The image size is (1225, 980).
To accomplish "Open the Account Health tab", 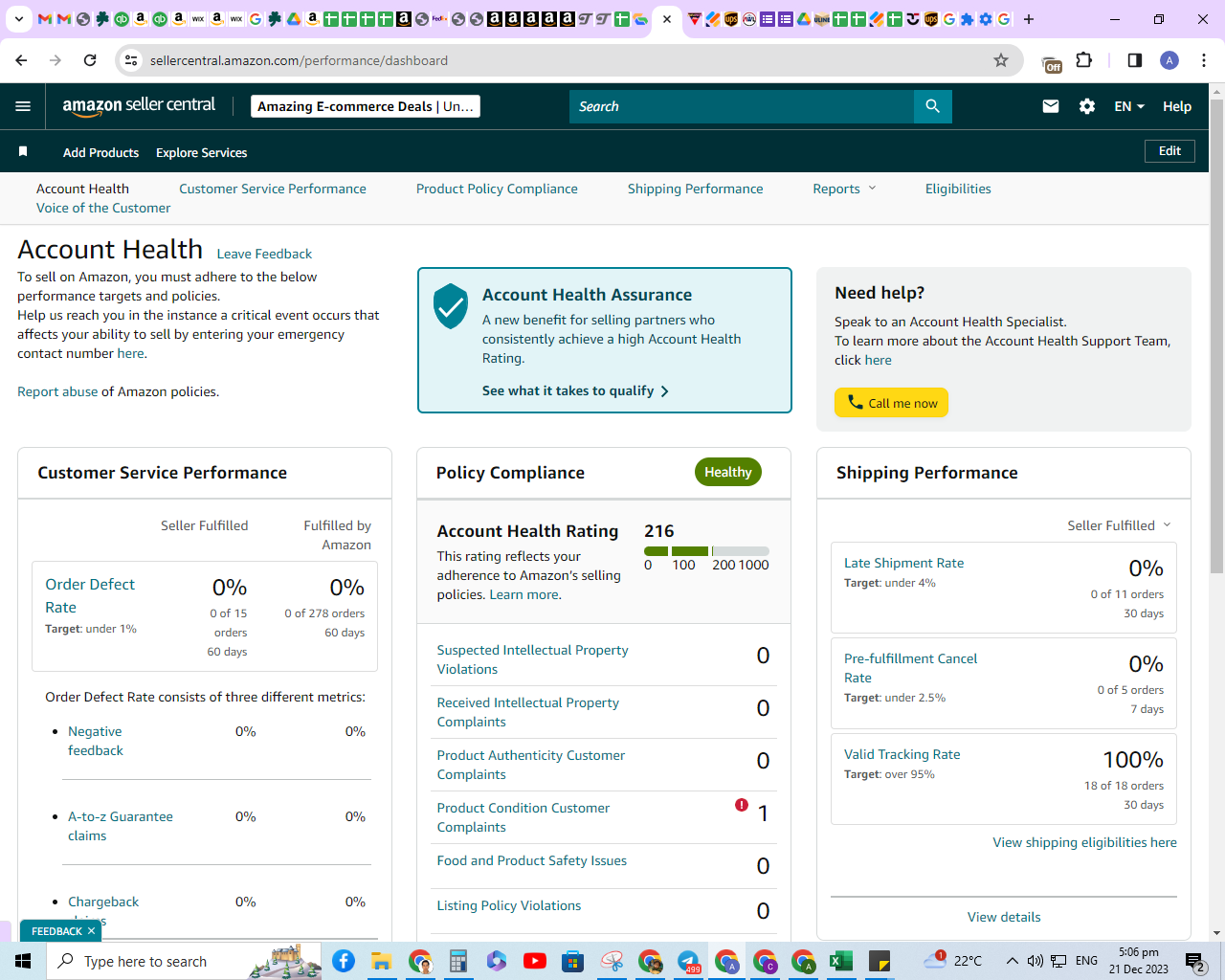I will click(82, 189).
